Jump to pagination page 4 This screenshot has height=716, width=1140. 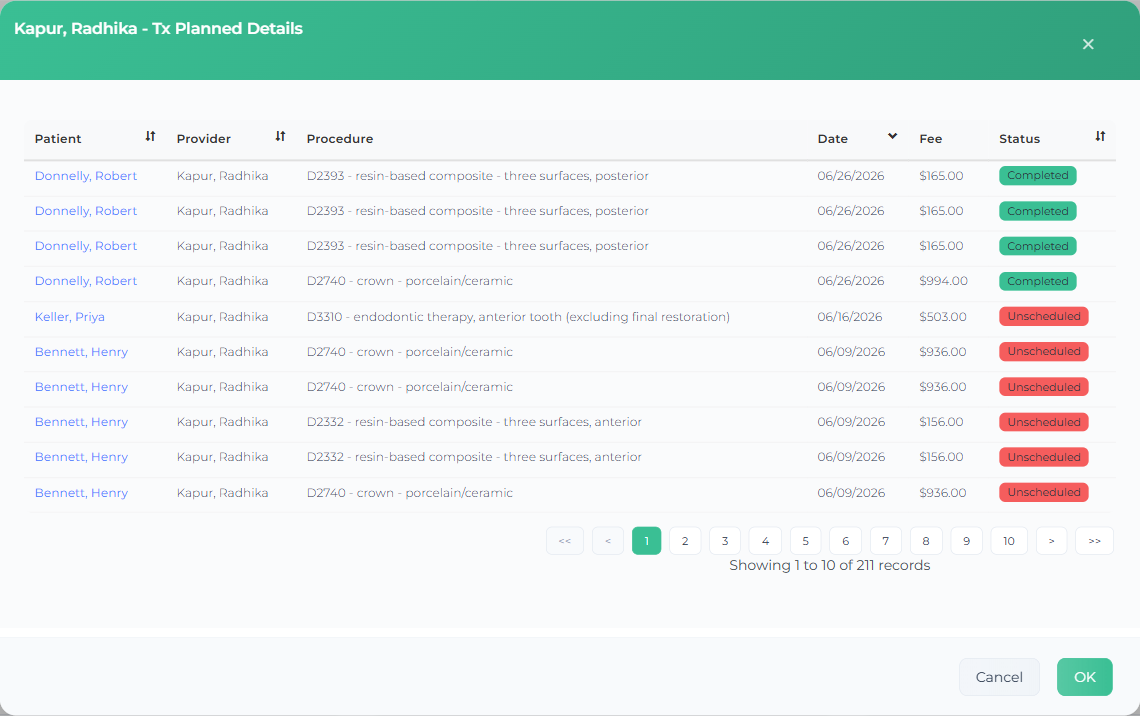pos(765,541)
